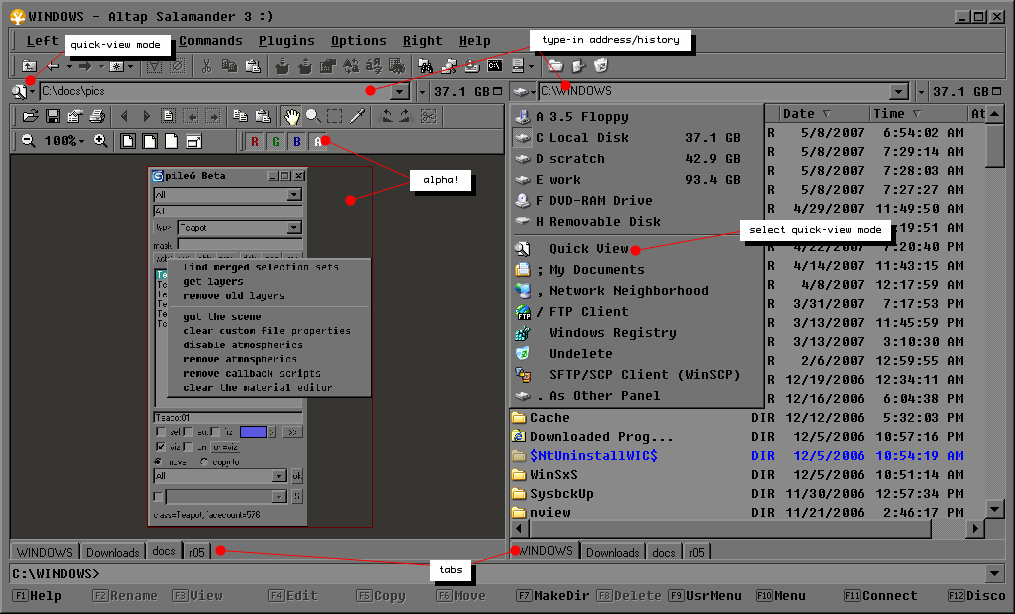The width and height of the screenshot is (1015, 614).
Task: Click the Back arrow in main toolbar
Action: click(x=53, y=66)
